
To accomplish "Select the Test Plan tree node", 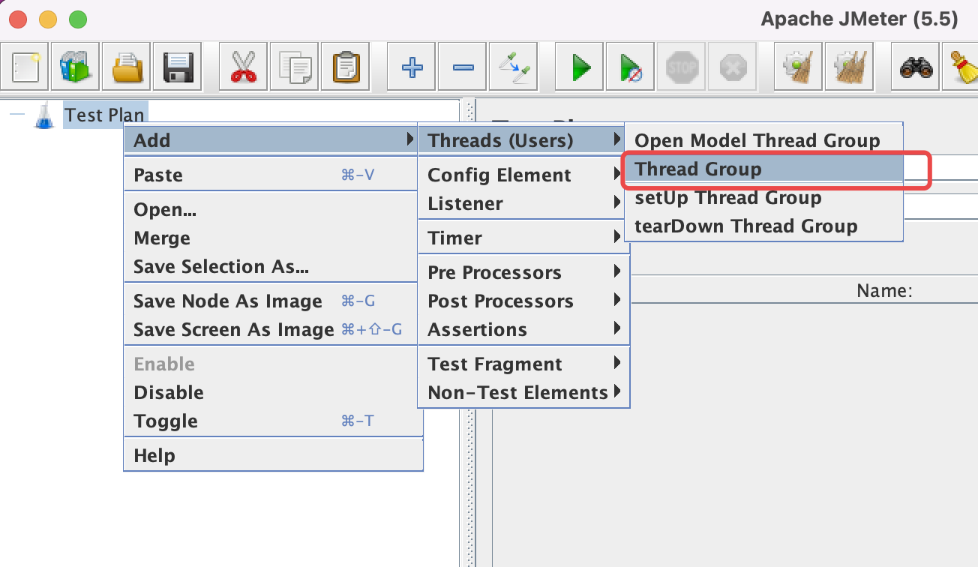I will point(104,115).
